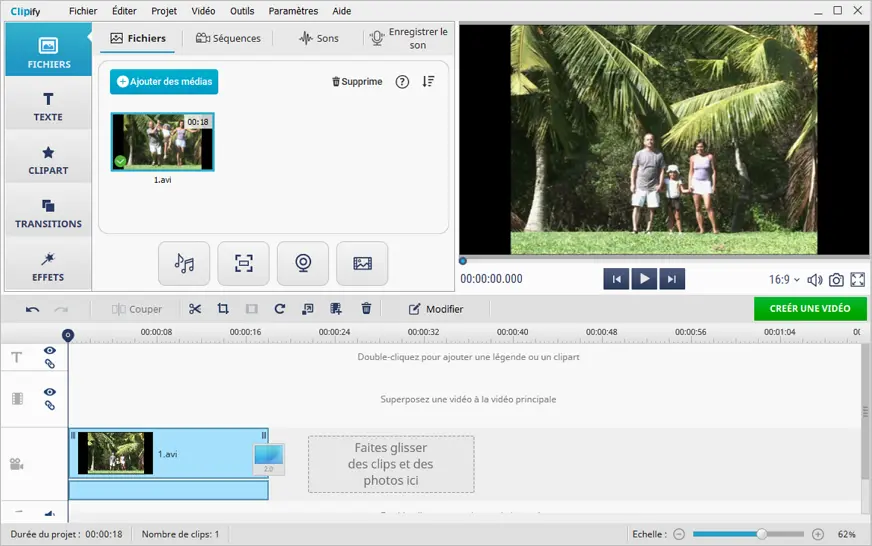Viewport: 872px width, 546px height.
Task: Toggle overlay video track visibility eye
Action: click(x=49, y=392)
